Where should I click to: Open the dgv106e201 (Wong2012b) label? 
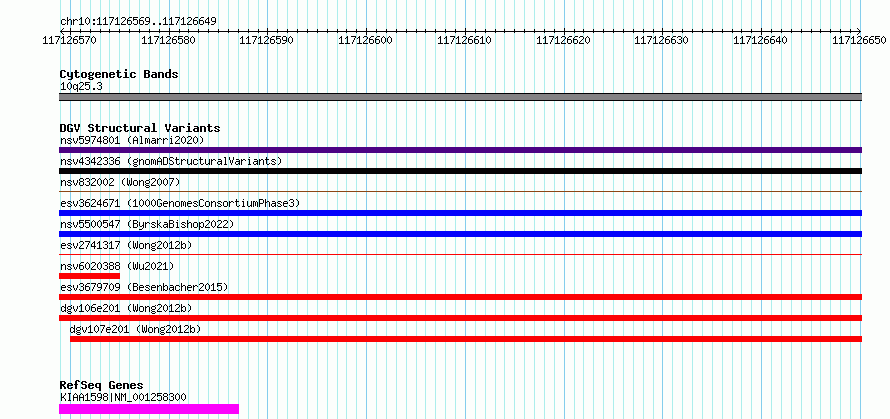point(126,308)
